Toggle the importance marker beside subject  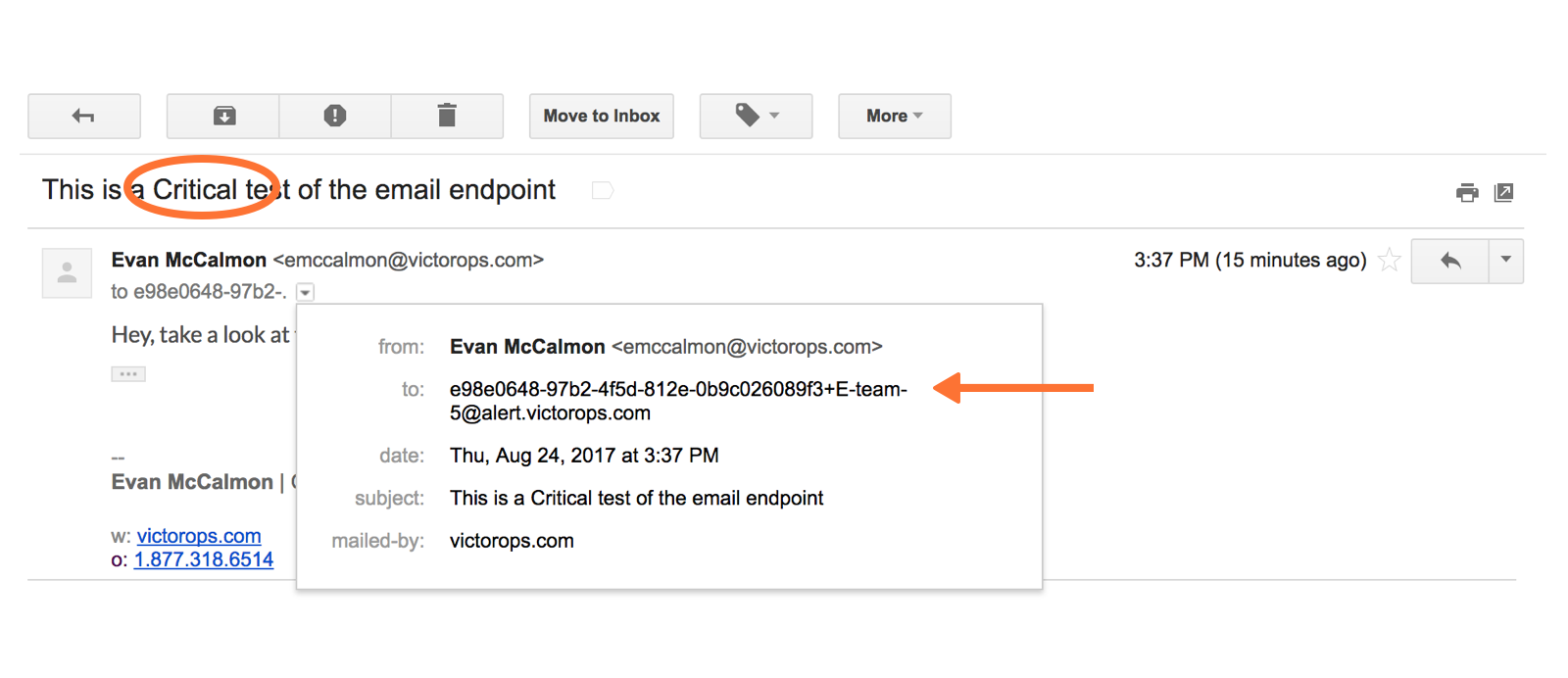click(x=603, y=190)
